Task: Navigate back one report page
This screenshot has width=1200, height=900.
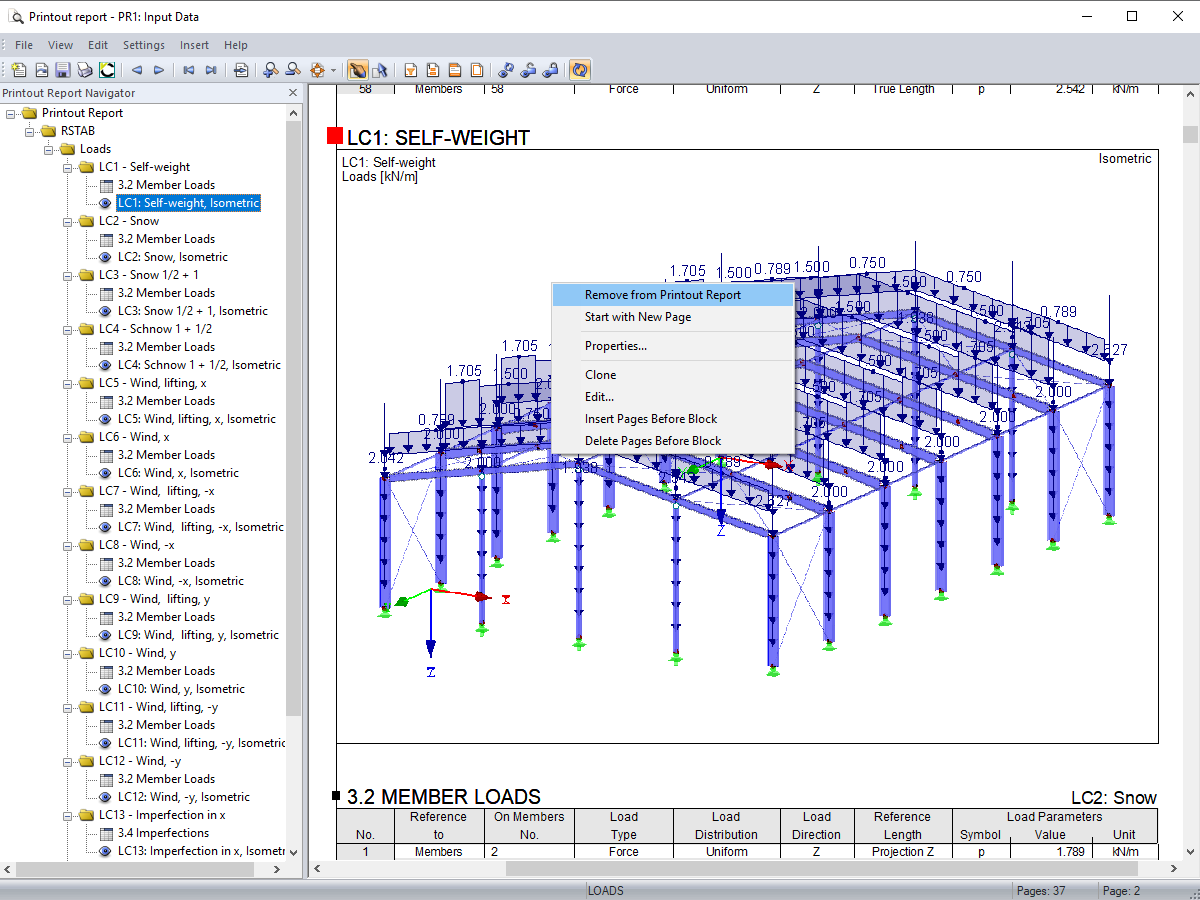Action: (136, 70)
